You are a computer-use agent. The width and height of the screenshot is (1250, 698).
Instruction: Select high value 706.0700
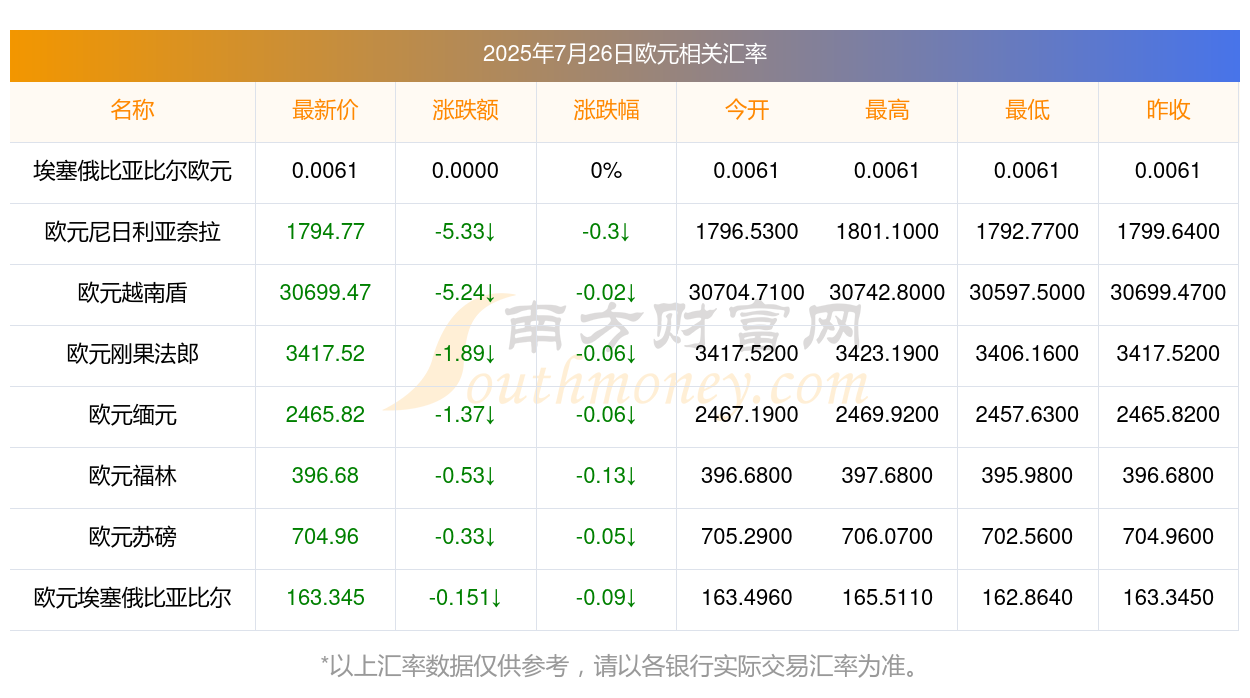pyautogui.click(x=887, y=537)
